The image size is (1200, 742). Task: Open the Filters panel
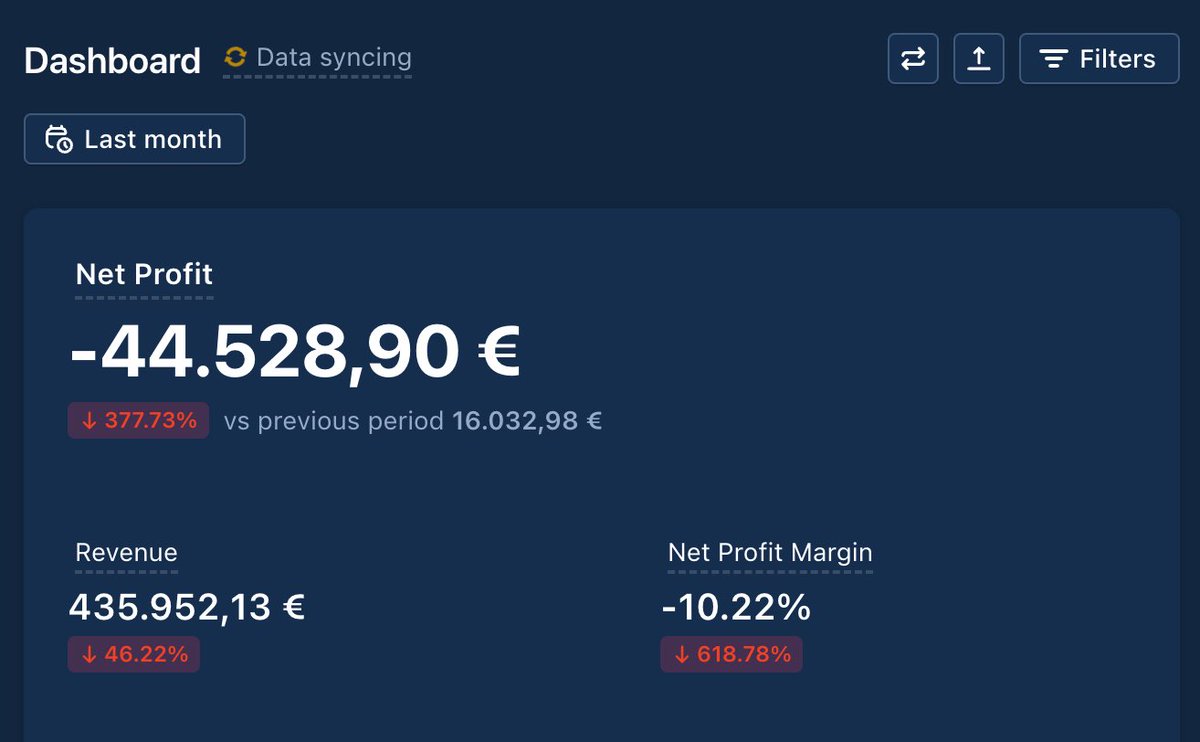[x=1099, y=59]
